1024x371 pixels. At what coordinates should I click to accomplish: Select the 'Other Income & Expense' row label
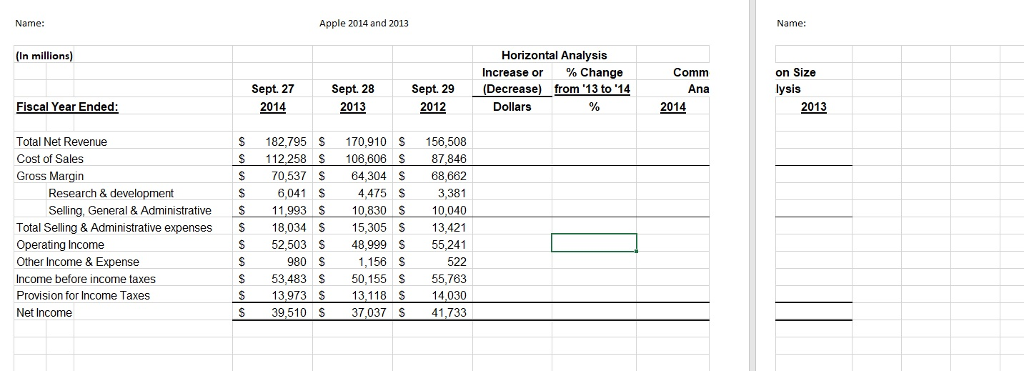(x=77, y=262)
